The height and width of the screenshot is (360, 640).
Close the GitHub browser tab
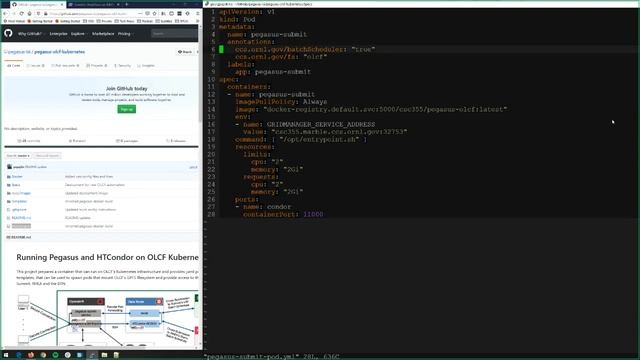click(x=62, y=4)
